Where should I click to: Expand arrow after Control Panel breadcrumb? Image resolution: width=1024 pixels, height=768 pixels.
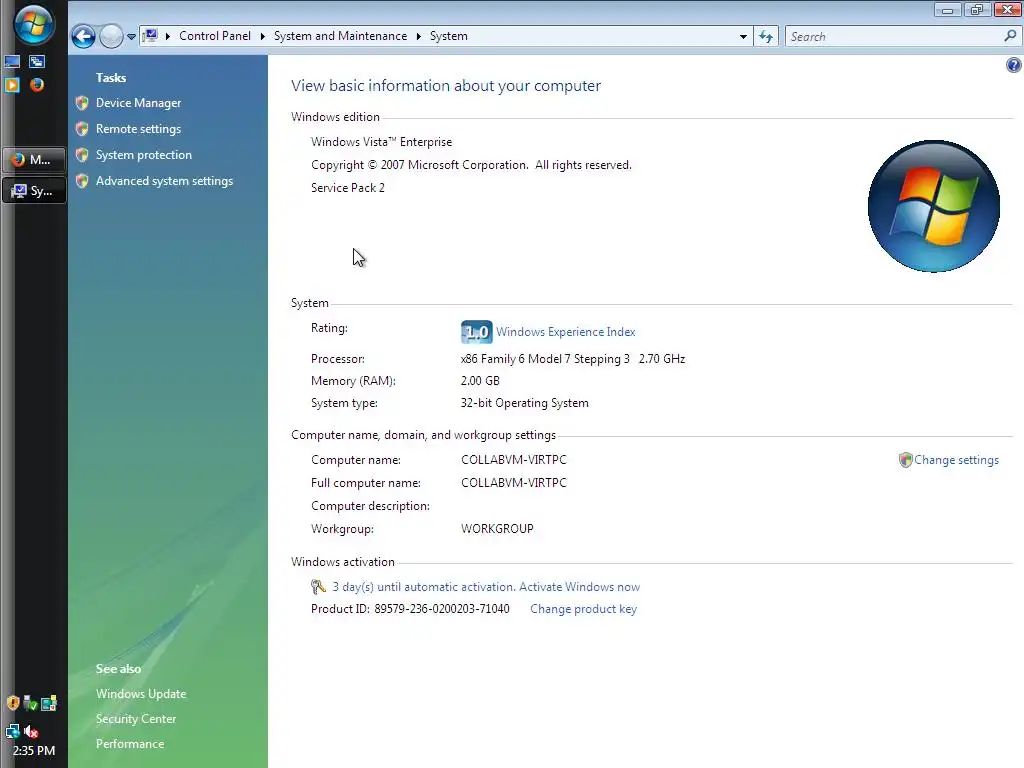pyautogui.click(x=263, y=36)
